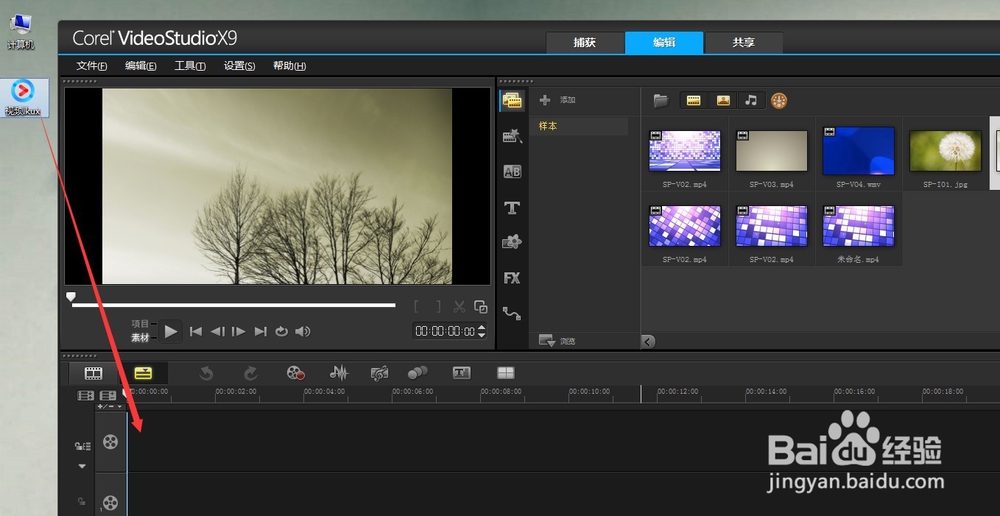Click the mark-in bracket button
This screenshot has width=1000, height=516.
(x=416, y=306)
